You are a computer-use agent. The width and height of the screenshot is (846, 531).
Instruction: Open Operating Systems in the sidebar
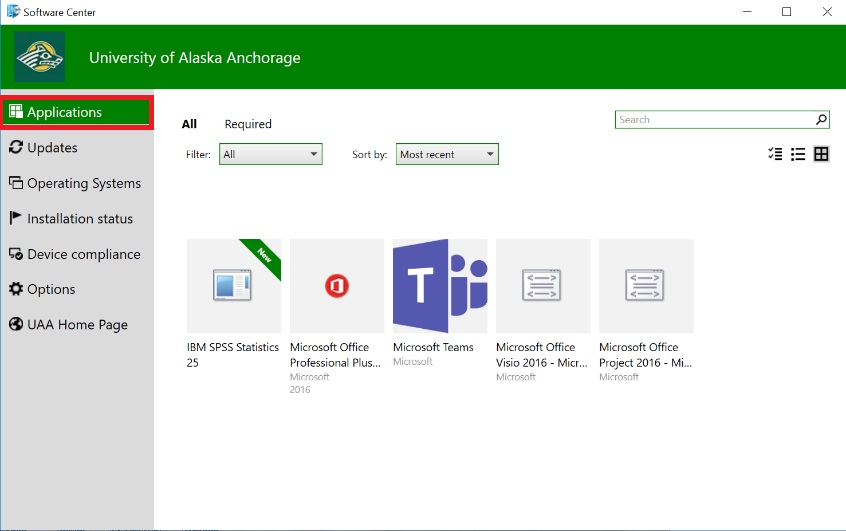[x=83, y=184]
